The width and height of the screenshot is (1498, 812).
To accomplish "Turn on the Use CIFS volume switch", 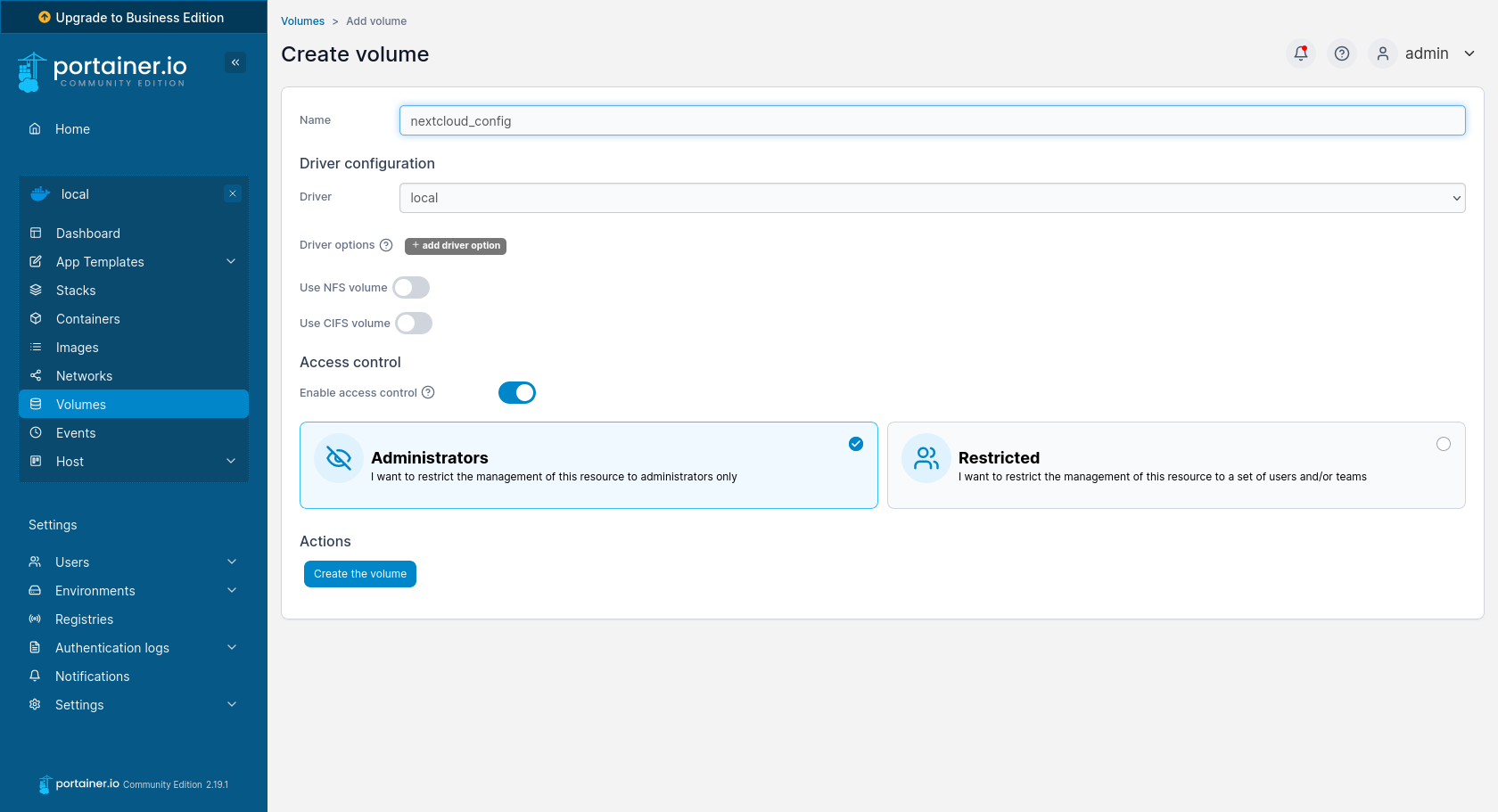I will coord(414,323).
